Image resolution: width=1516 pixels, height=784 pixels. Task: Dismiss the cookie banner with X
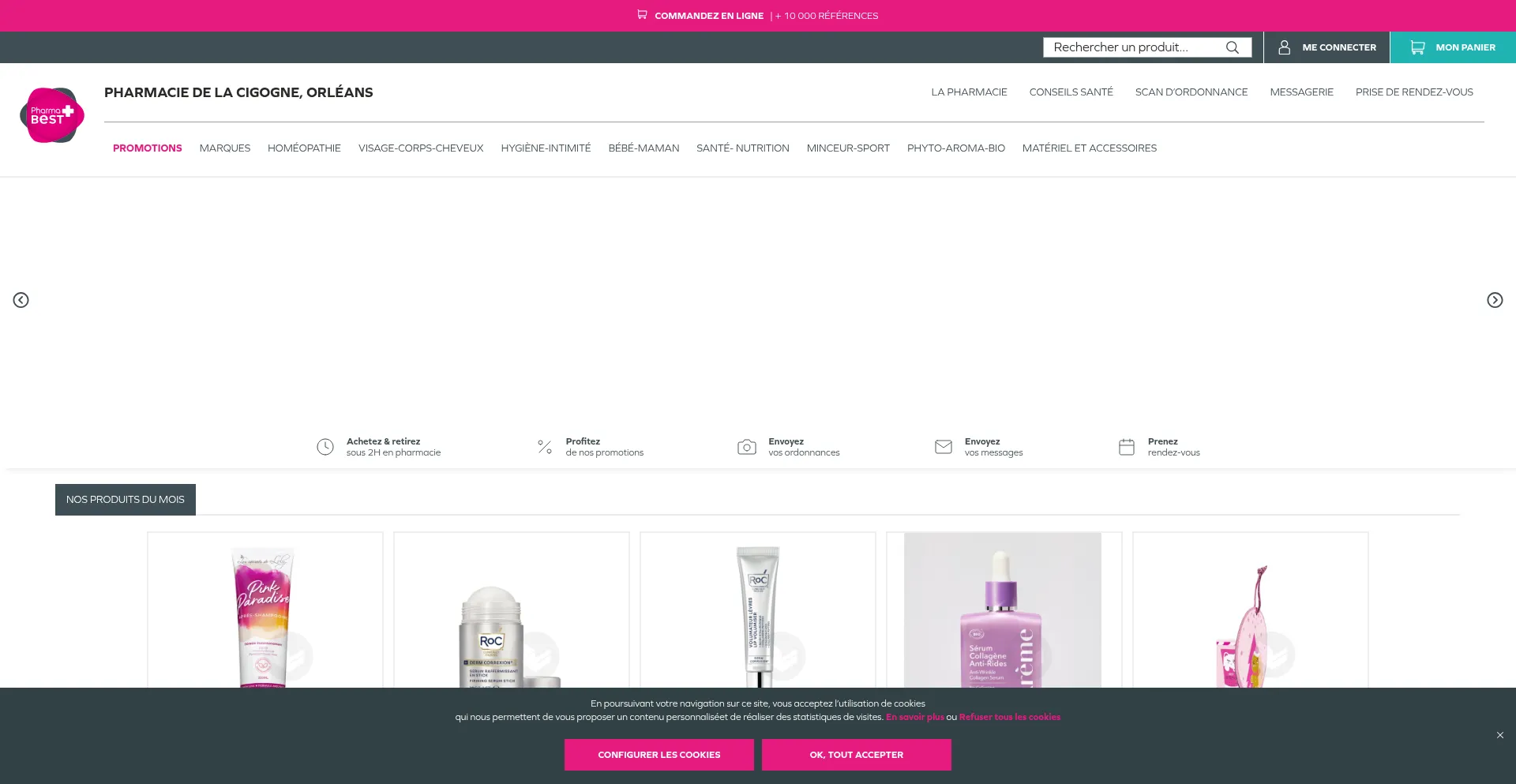click(1499, 735)
